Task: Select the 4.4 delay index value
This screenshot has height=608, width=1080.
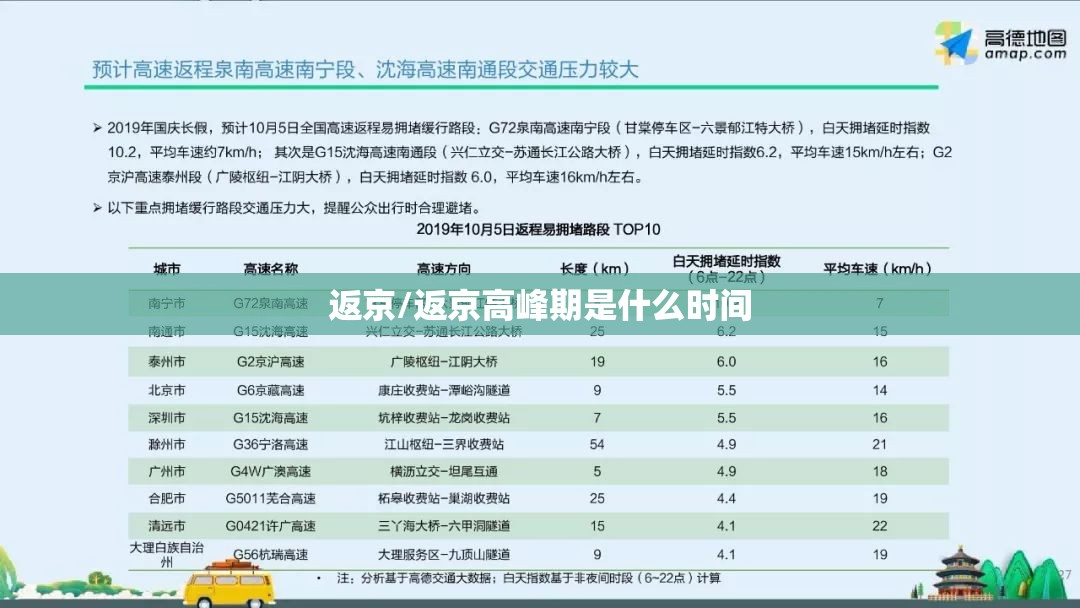Action: (727, 499)
